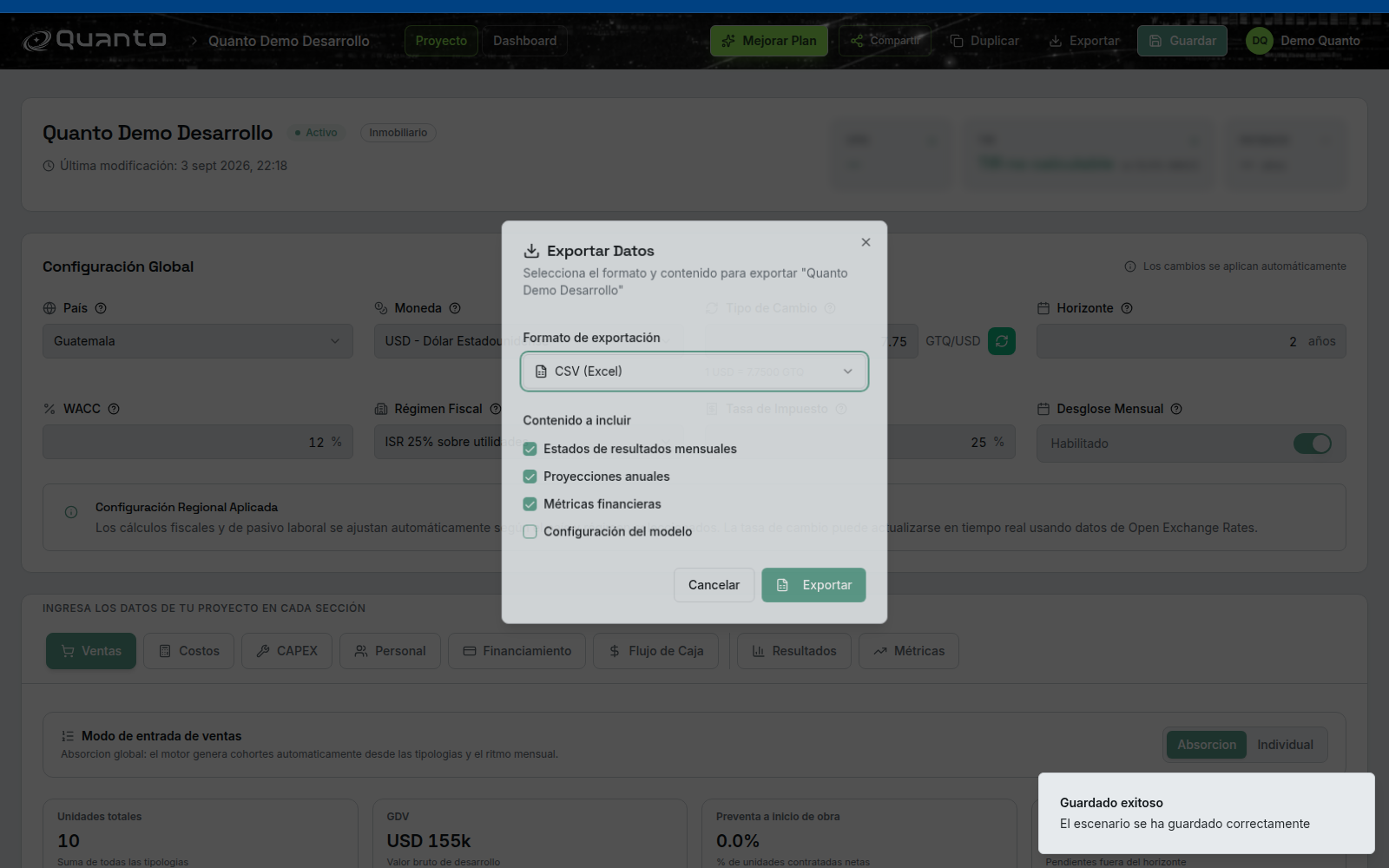This screenshot has height=868, width=1389.
Task: Check Configuración del modelo option
Action: (x=530, y=532)
